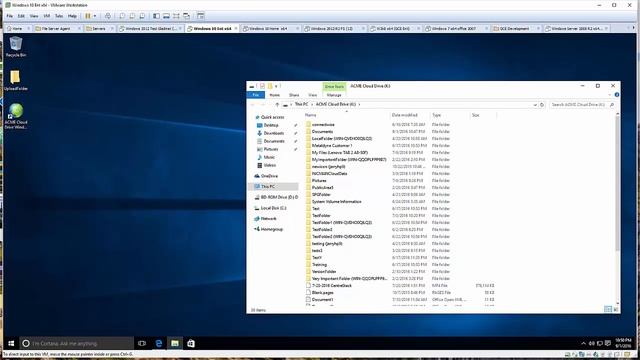640x360 pixels.
Task: Click the Send Ctrl+Alt+Del toolbar icon
Action: 108,16
